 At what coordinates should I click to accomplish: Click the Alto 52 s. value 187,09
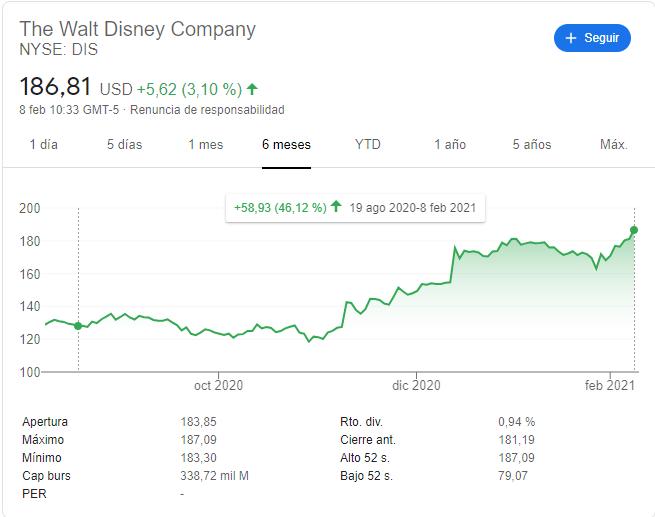(x=516, y=458)
